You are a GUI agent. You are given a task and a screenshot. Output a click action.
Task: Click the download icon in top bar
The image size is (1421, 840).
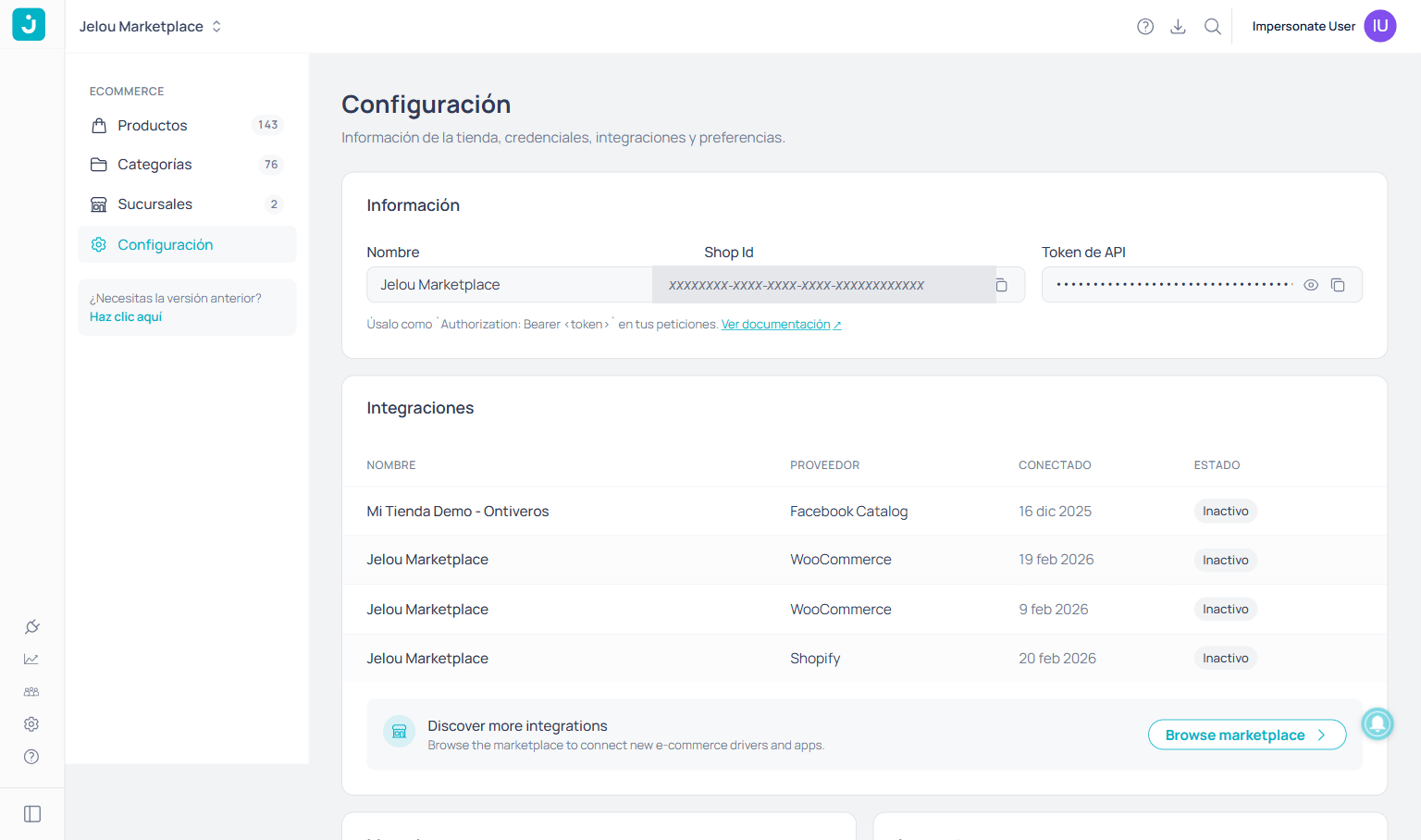pyautogui.click(x=1178, y=27)
